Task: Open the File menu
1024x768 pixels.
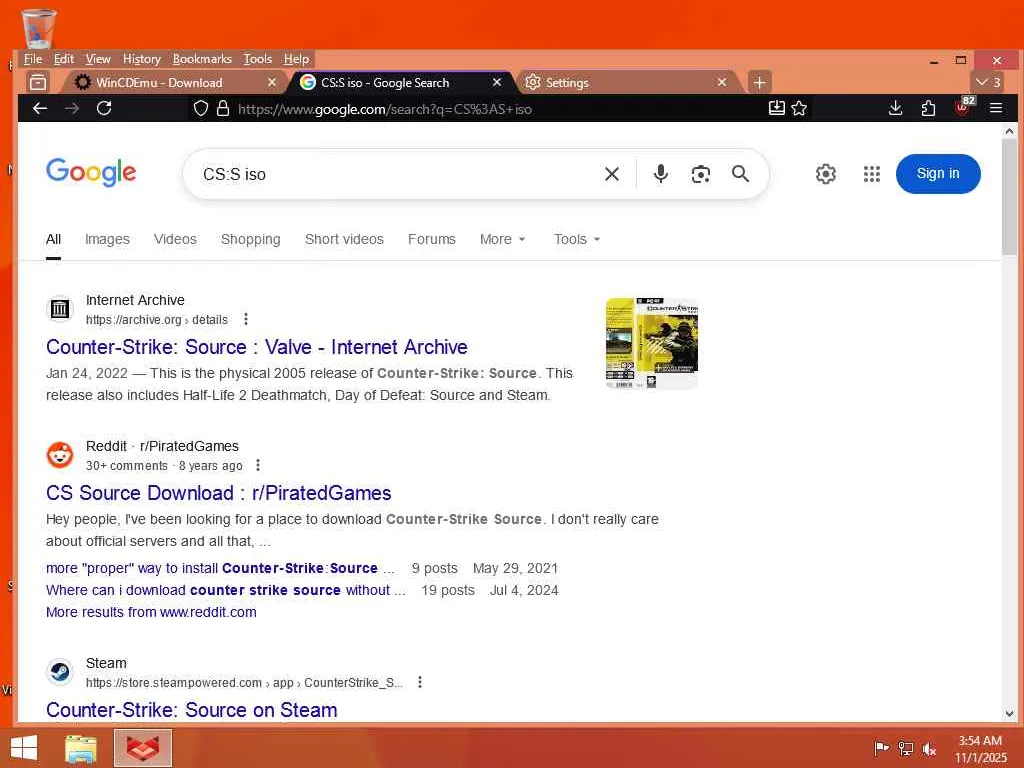Action: 33,59
